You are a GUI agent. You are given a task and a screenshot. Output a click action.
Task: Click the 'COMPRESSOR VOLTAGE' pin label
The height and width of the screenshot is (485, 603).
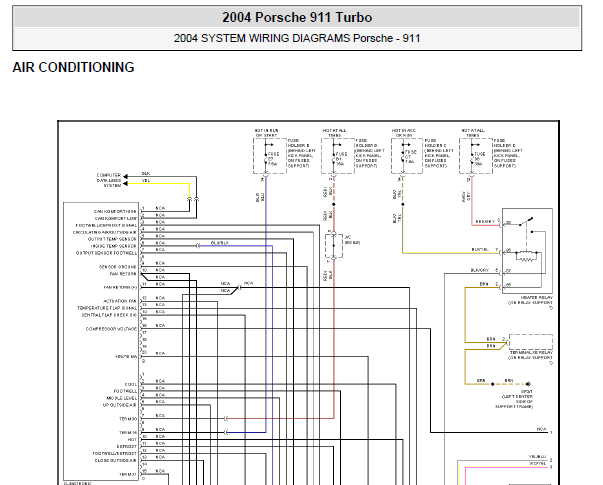point(111,329)
